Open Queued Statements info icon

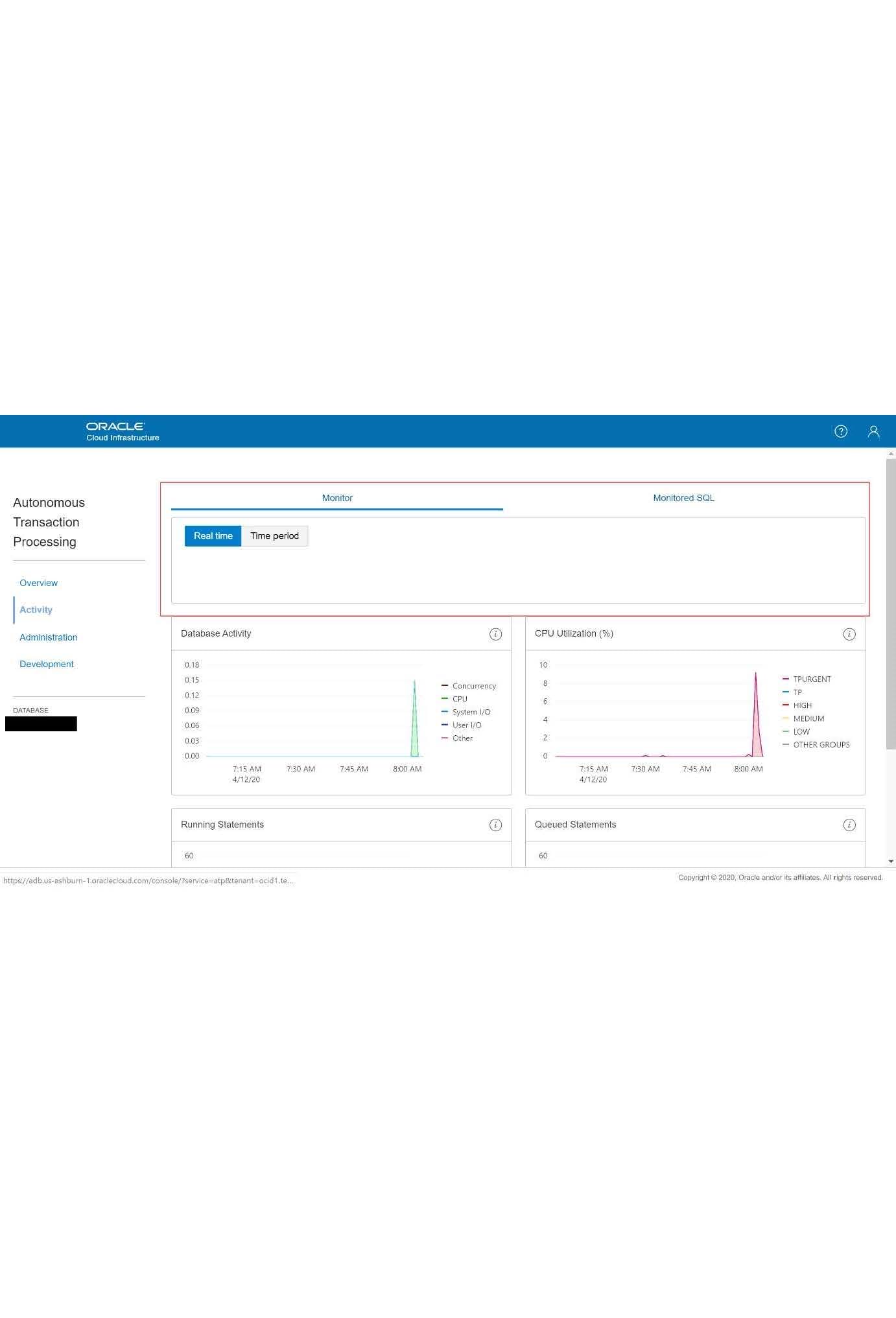coord(849,825)
